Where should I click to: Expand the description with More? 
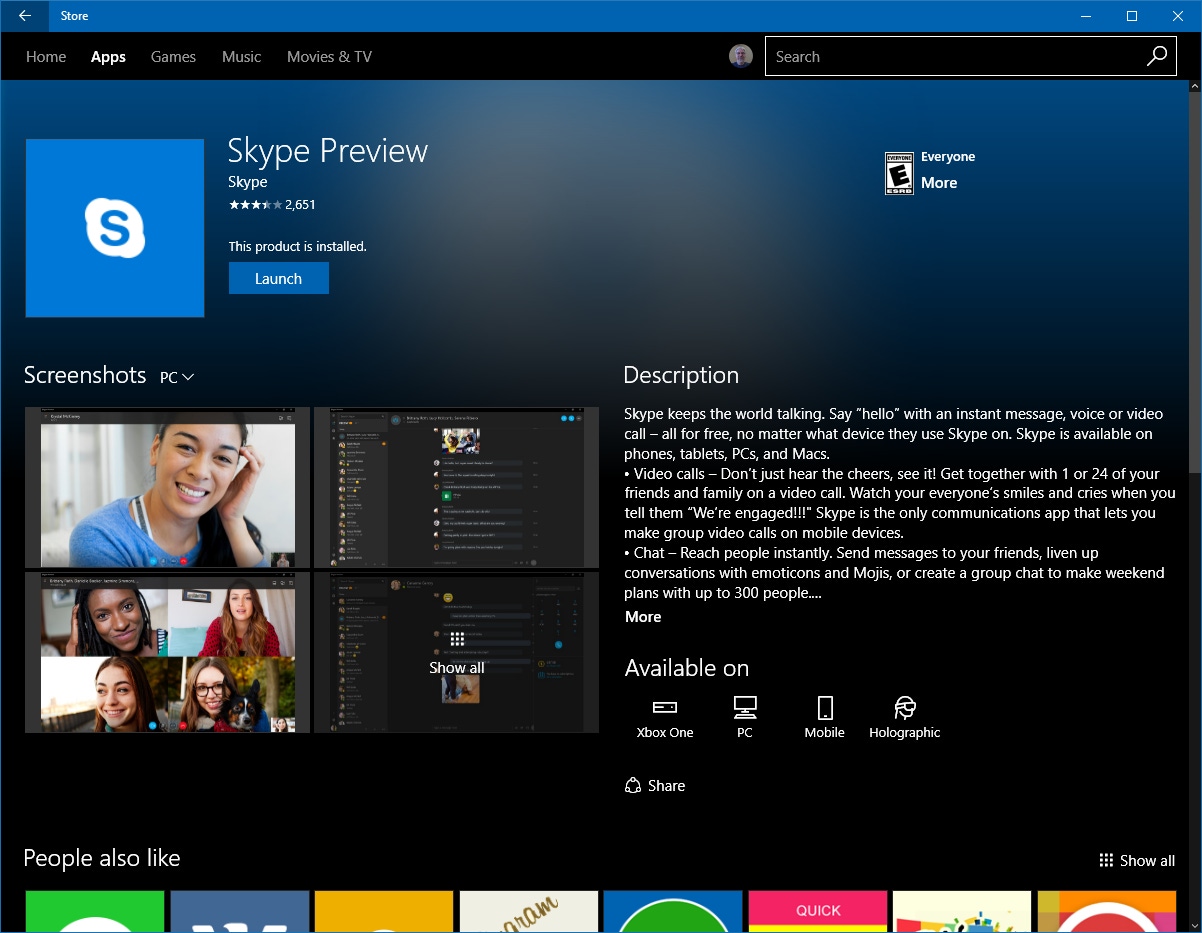coord(642,616)
